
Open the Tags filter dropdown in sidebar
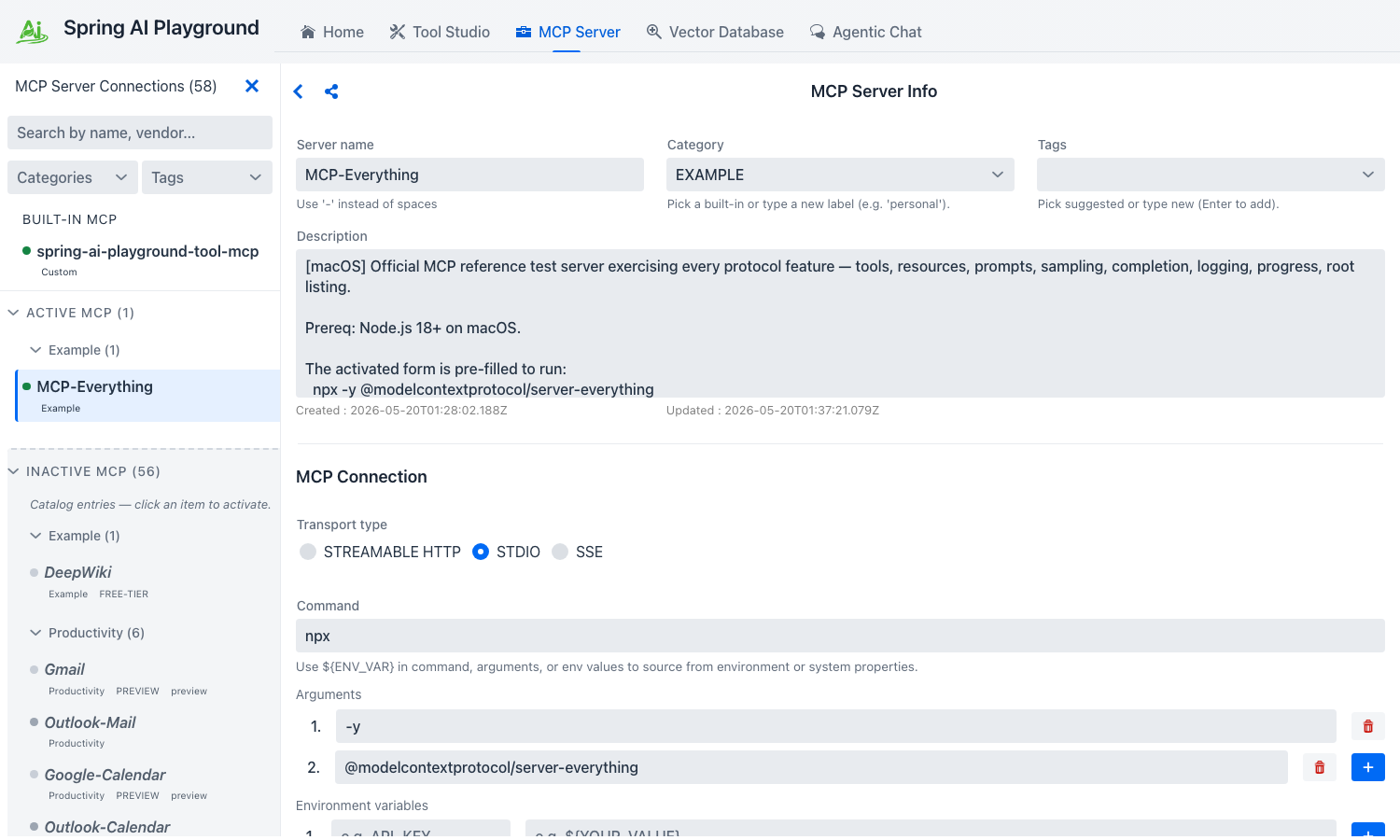pyautogui.click(x=207, y=177)
